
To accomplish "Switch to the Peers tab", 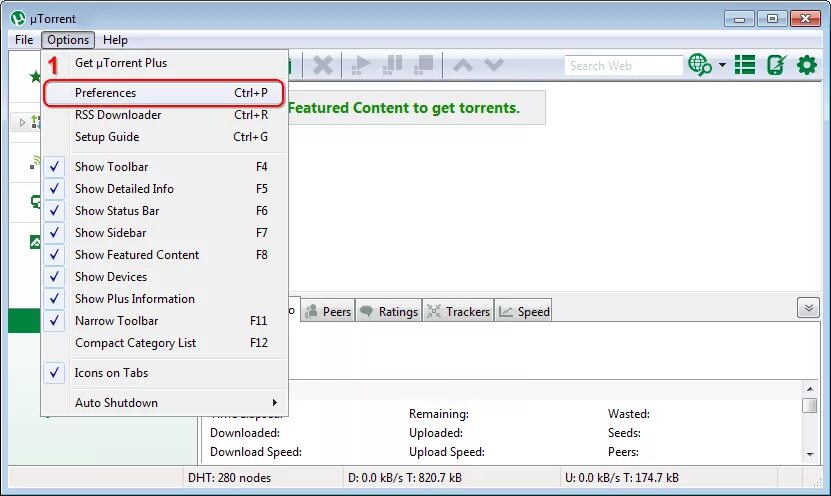I will click(328, 312).
